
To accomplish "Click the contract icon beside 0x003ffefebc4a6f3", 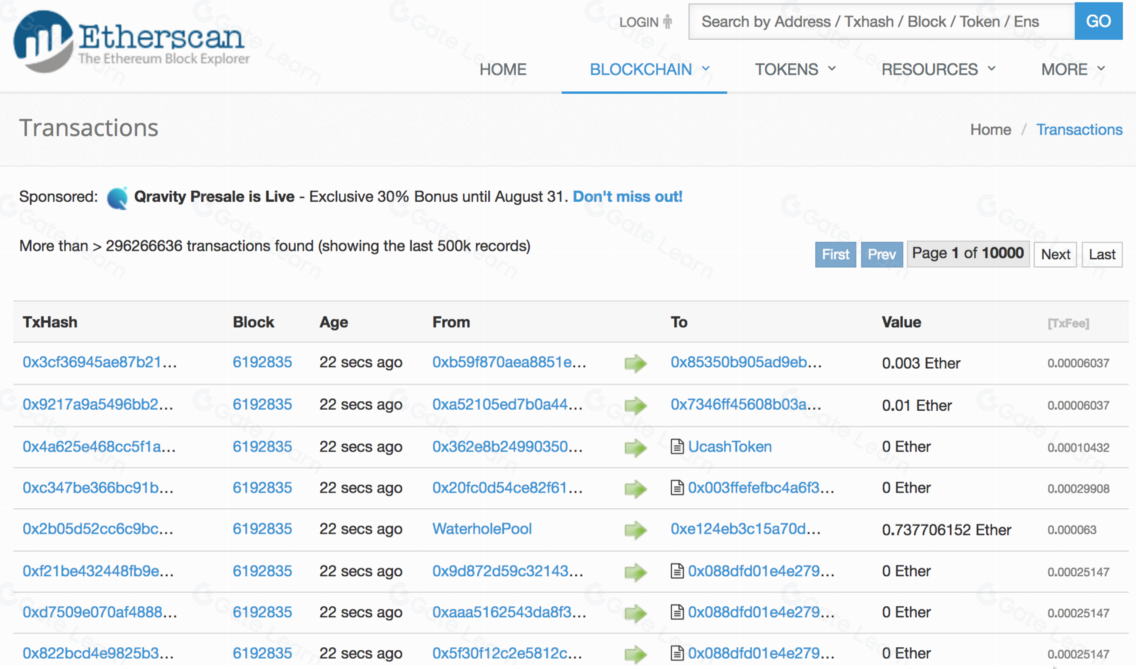I will click(x=677, y=488).
